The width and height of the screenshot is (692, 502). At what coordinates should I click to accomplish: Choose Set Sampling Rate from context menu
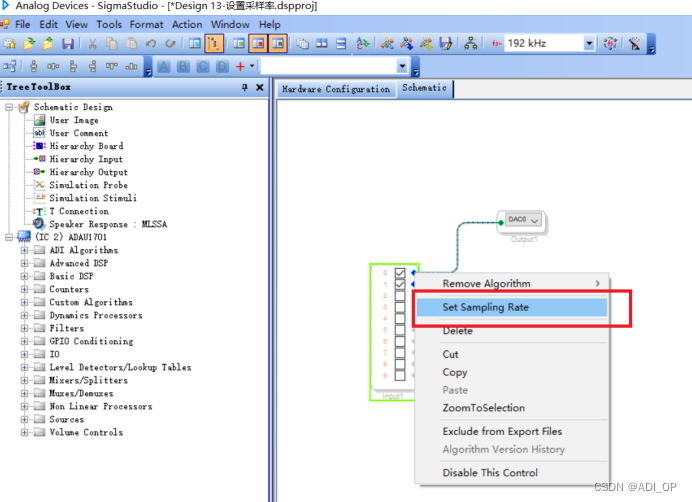coord(511,307)
